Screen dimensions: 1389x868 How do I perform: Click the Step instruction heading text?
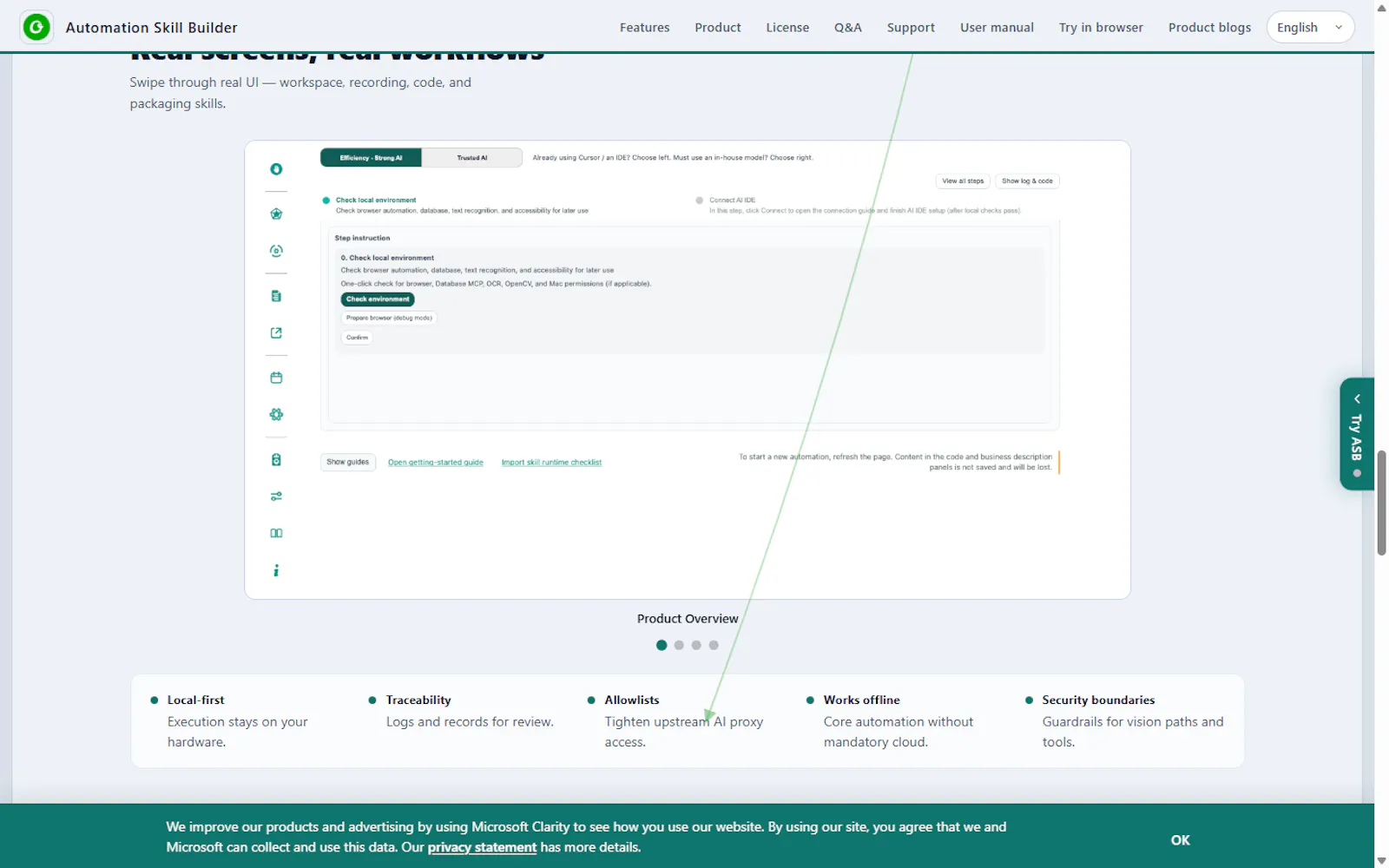click(x=362, y=238)
